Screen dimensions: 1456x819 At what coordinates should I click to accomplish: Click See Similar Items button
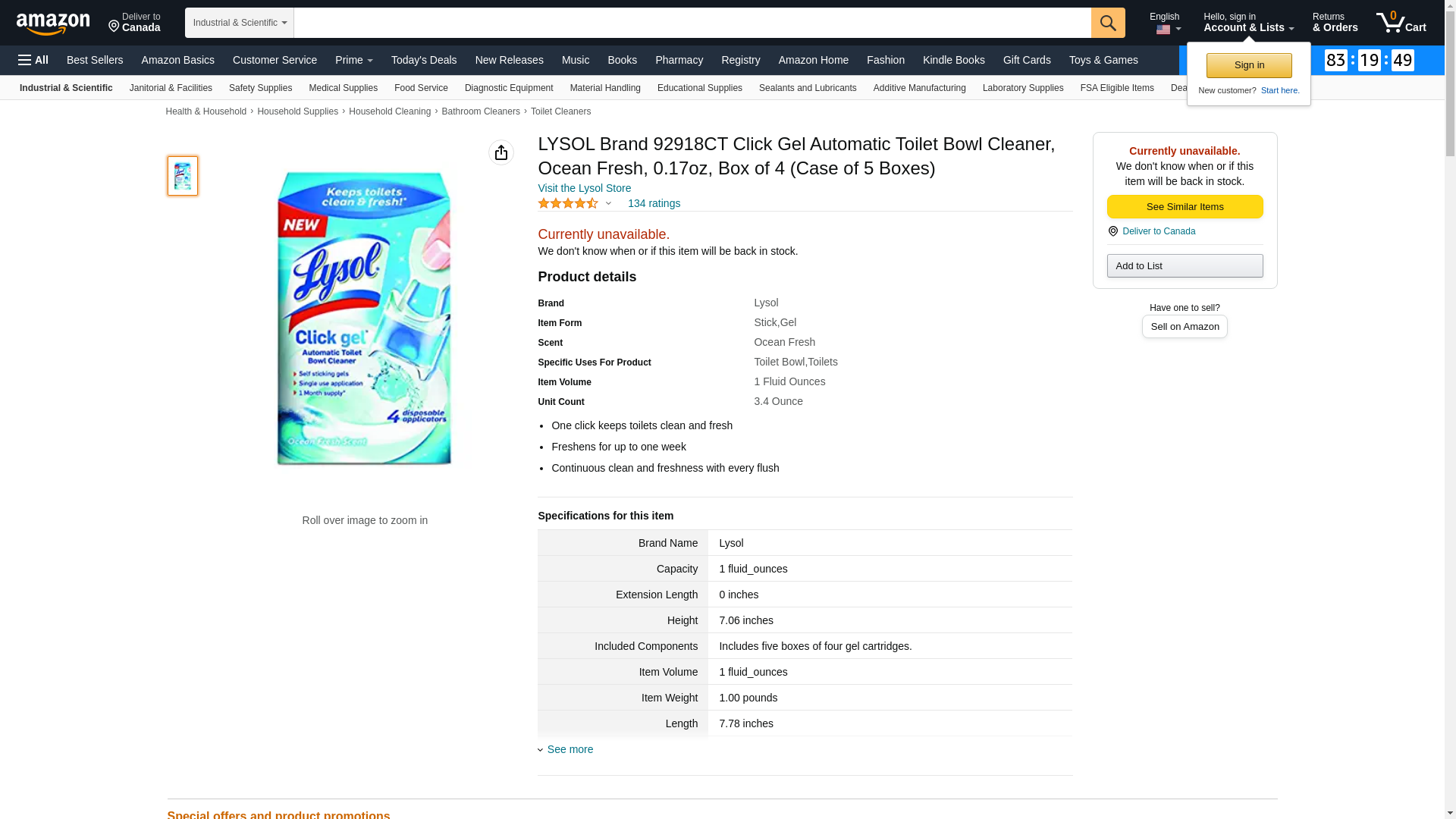point(1185,207)
